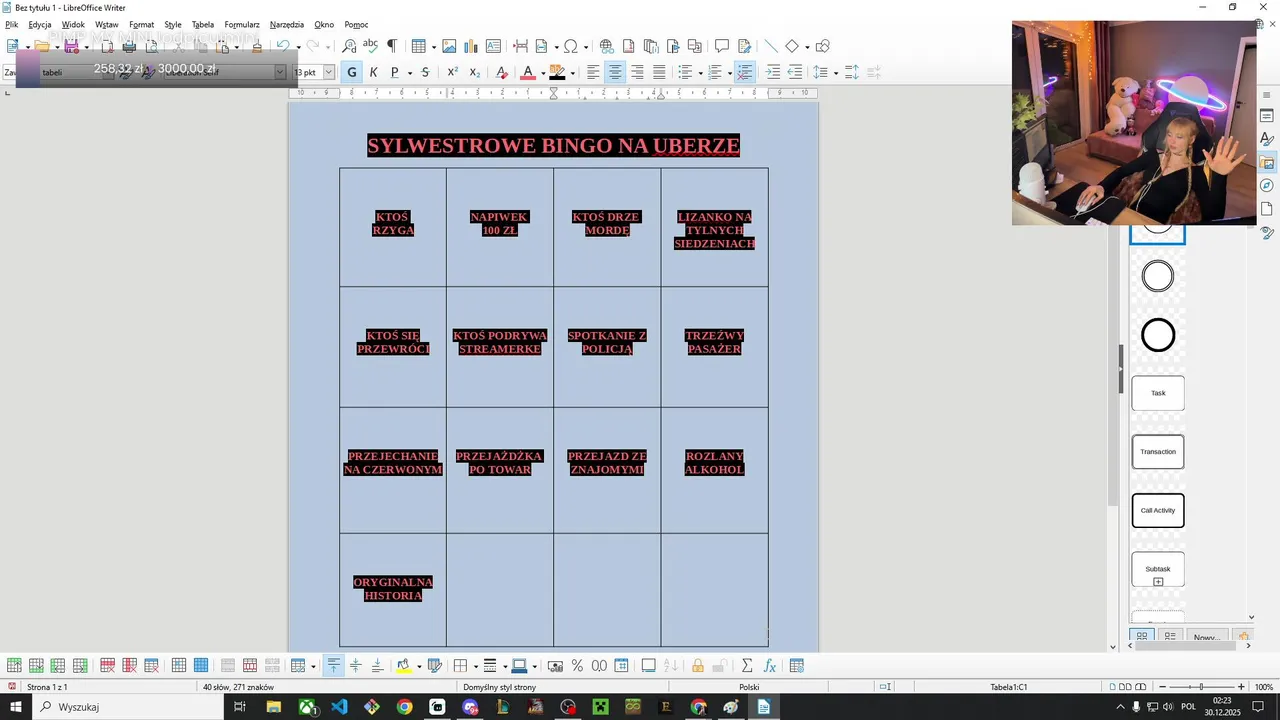The image size is (1280, 720).
Task: Insert image from toolbar
Action: coord(449,46)
